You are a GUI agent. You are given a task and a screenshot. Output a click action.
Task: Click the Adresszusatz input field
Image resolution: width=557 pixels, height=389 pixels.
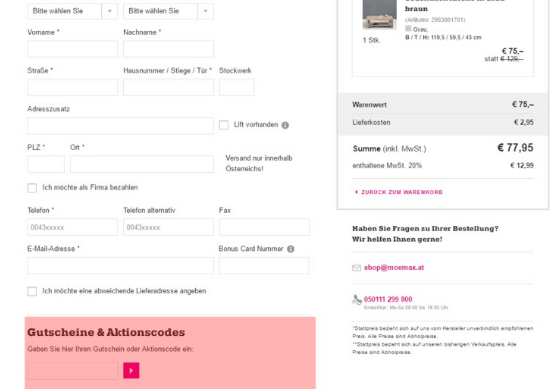click(x=120, y=126)
